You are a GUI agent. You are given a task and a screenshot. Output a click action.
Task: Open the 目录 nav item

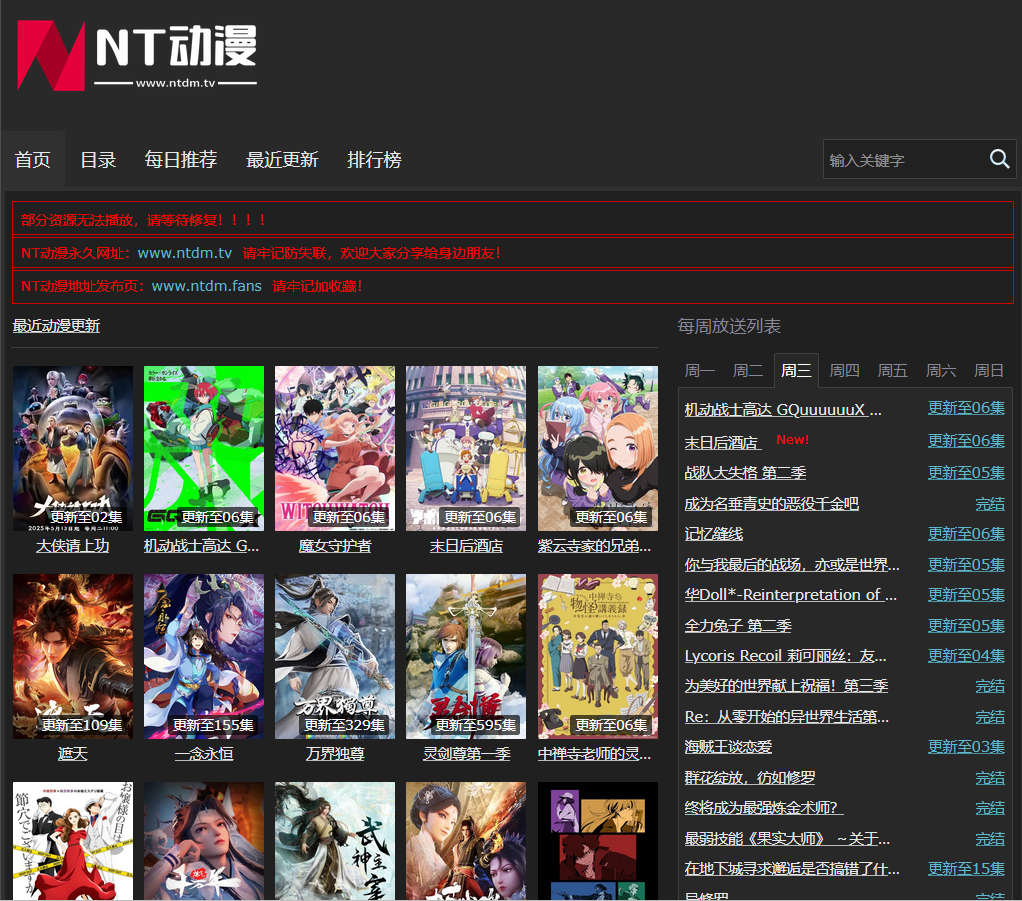pyautogui.click(x=98, y=160)
